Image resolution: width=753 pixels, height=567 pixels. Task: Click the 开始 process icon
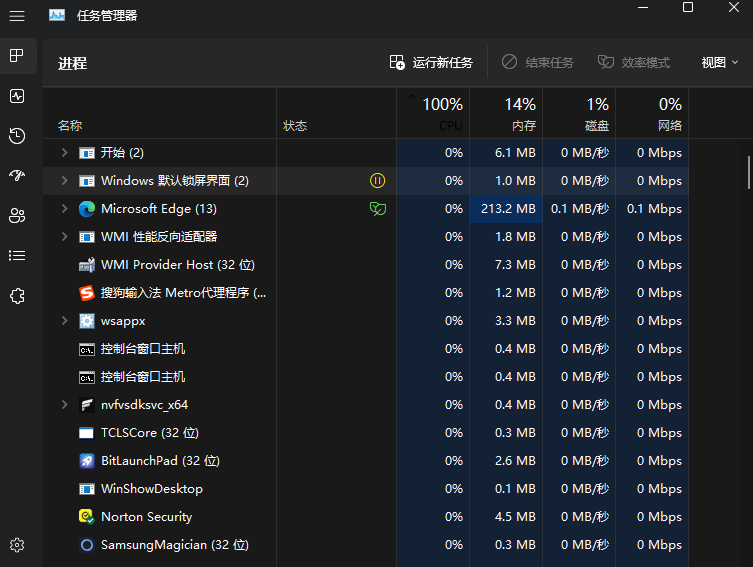(x=86, y=153)
